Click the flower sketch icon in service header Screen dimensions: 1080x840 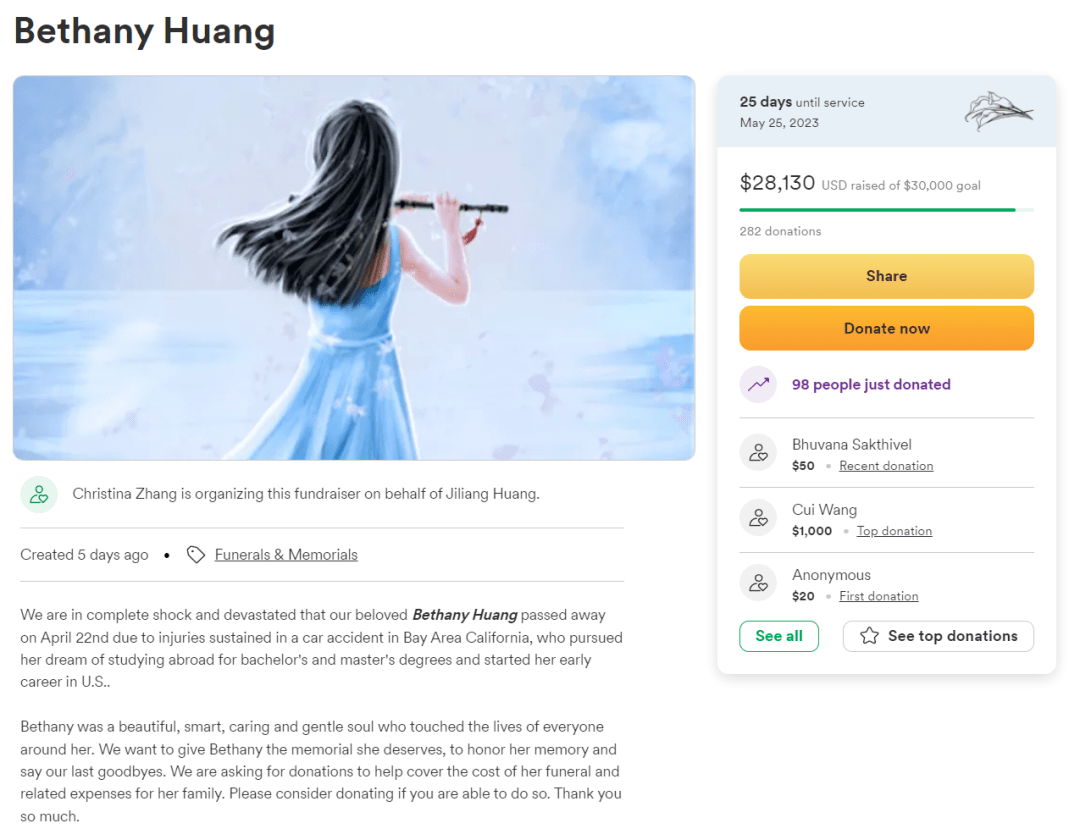tap(998, 111)
